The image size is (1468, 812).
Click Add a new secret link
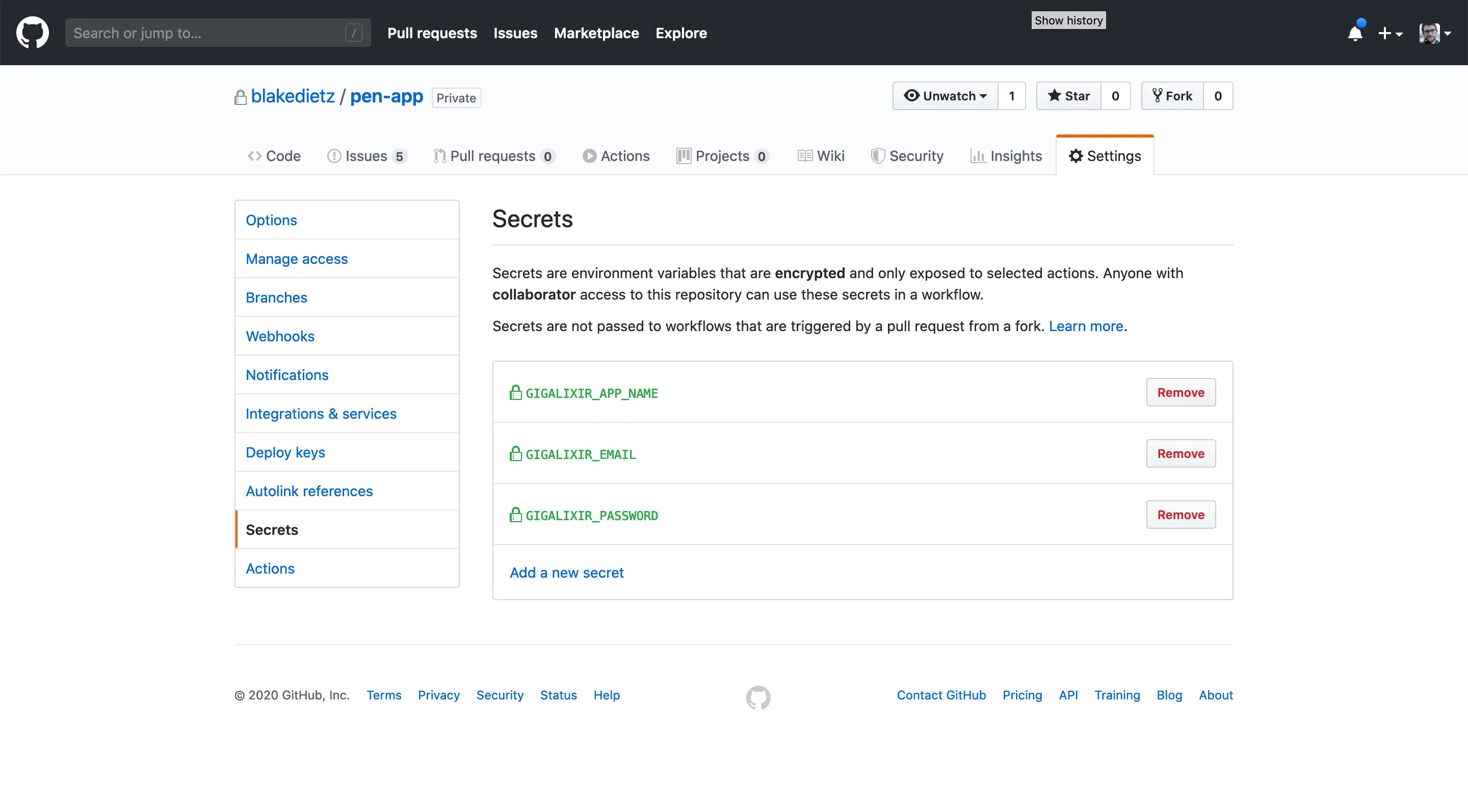(x=566, y=572)
